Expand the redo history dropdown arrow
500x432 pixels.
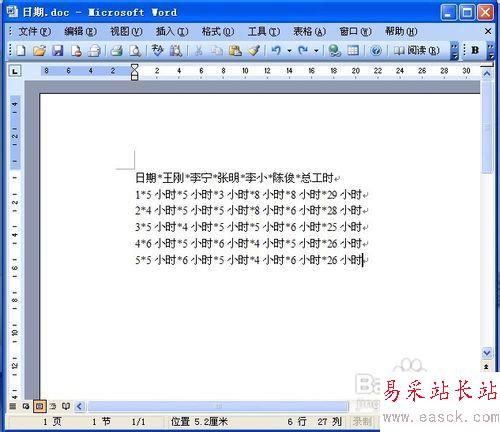316,51
